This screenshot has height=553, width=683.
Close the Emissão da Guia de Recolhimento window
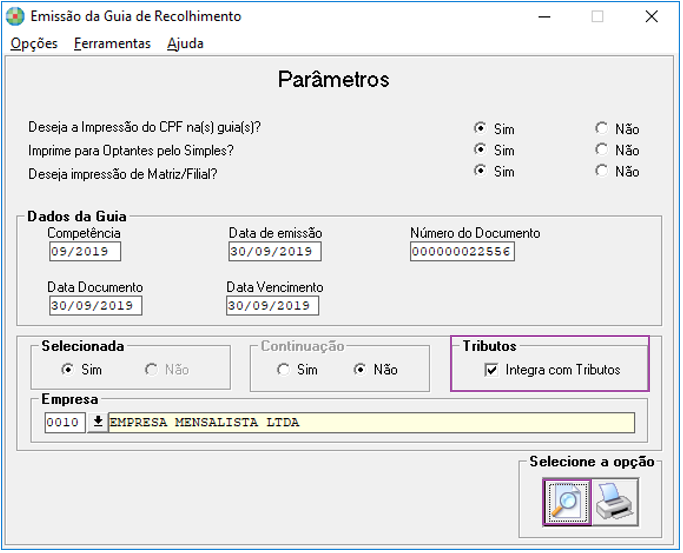pyautogui.click(x=652, y=17)
